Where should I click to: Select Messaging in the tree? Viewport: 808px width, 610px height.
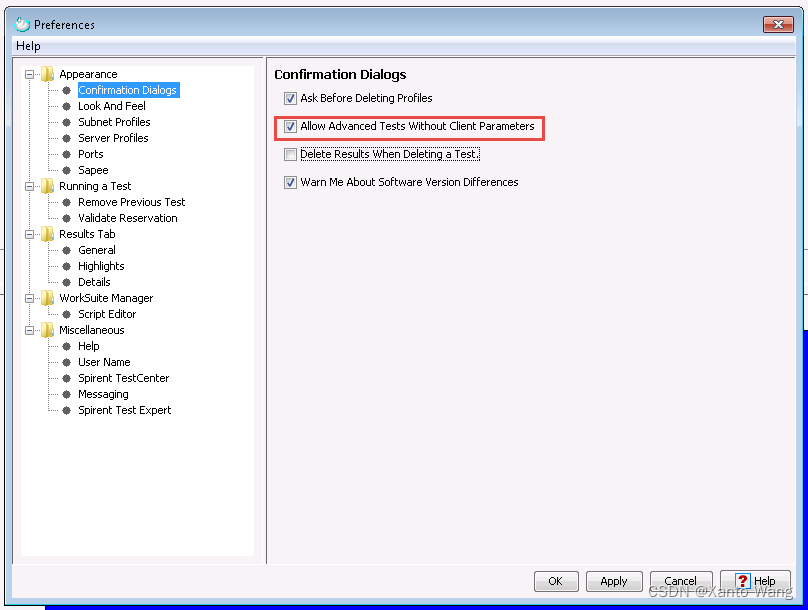(103, 394)
